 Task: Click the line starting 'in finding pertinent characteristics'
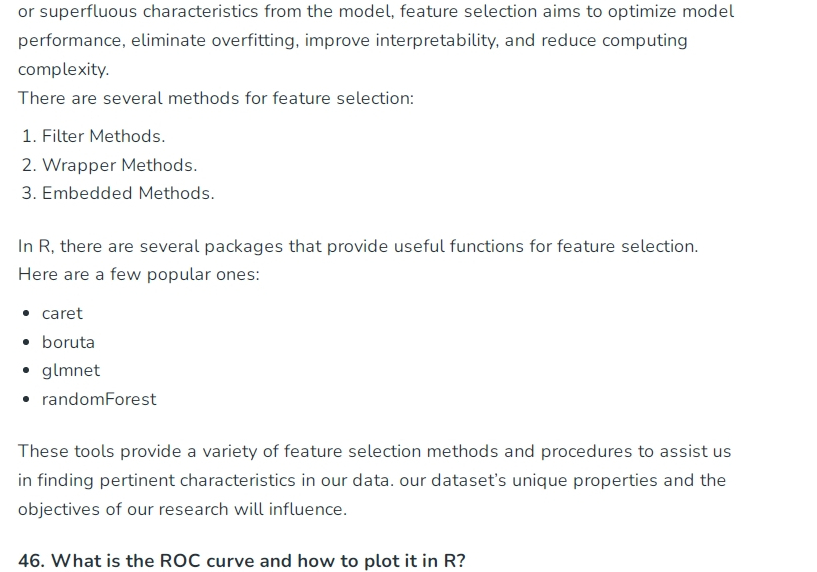pos(372,480)
